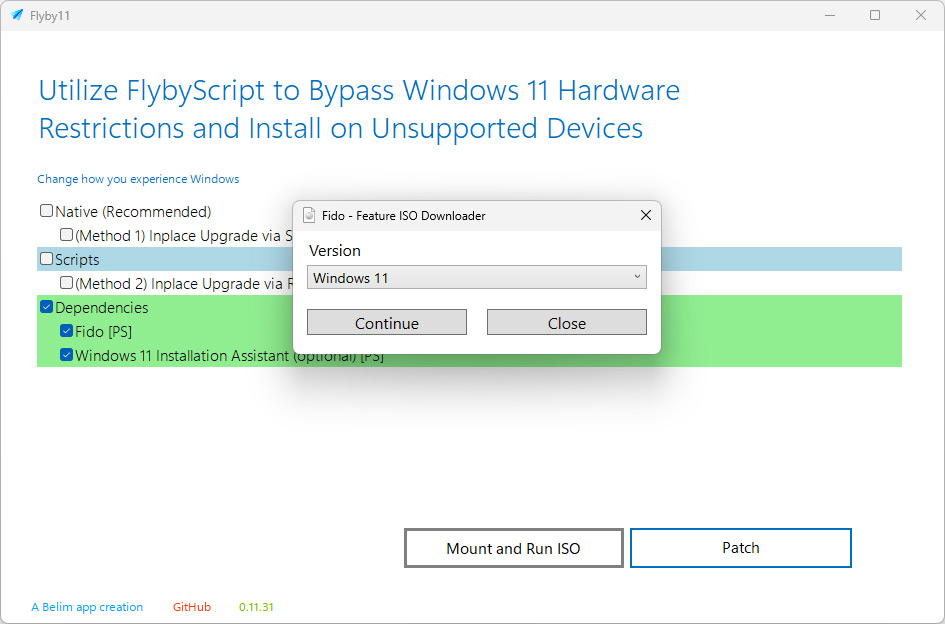Click the Flyby11 paper plane app icon
The image size is (945, 624).
[17, 15]
